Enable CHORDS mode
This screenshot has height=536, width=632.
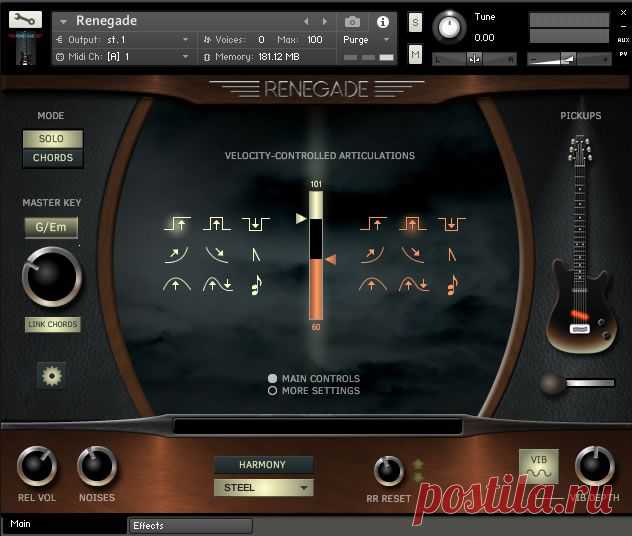[53, 158]
